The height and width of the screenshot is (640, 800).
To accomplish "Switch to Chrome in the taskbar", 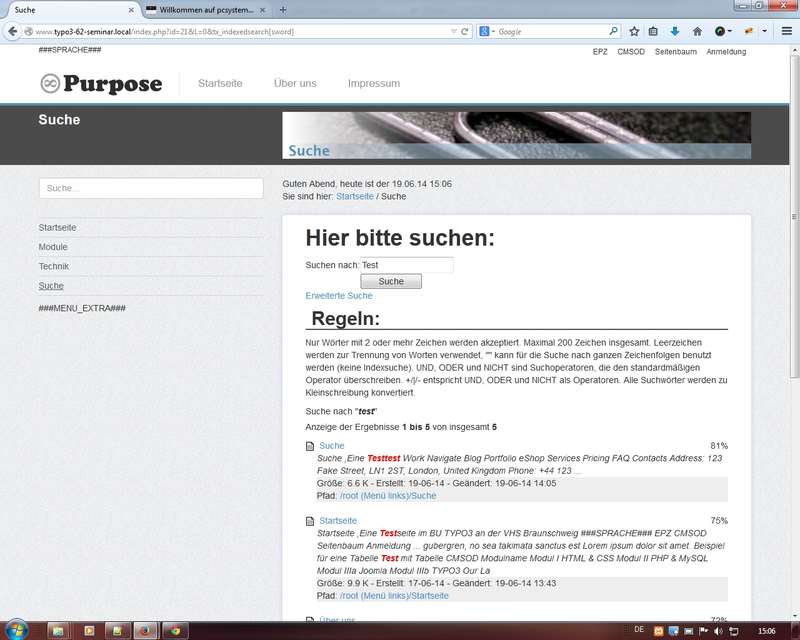I will (x=175, y=631).
